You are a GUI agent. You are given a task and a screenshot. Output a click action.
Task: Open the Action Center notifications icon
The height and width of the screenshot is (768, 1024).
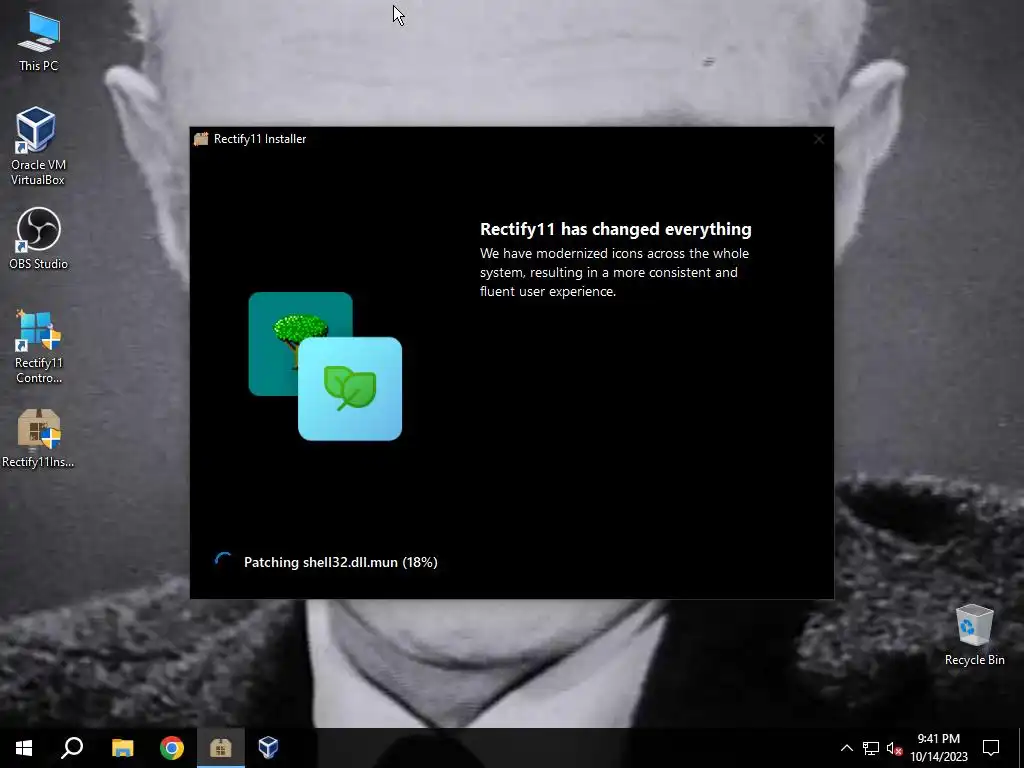(x=991, y=748)
